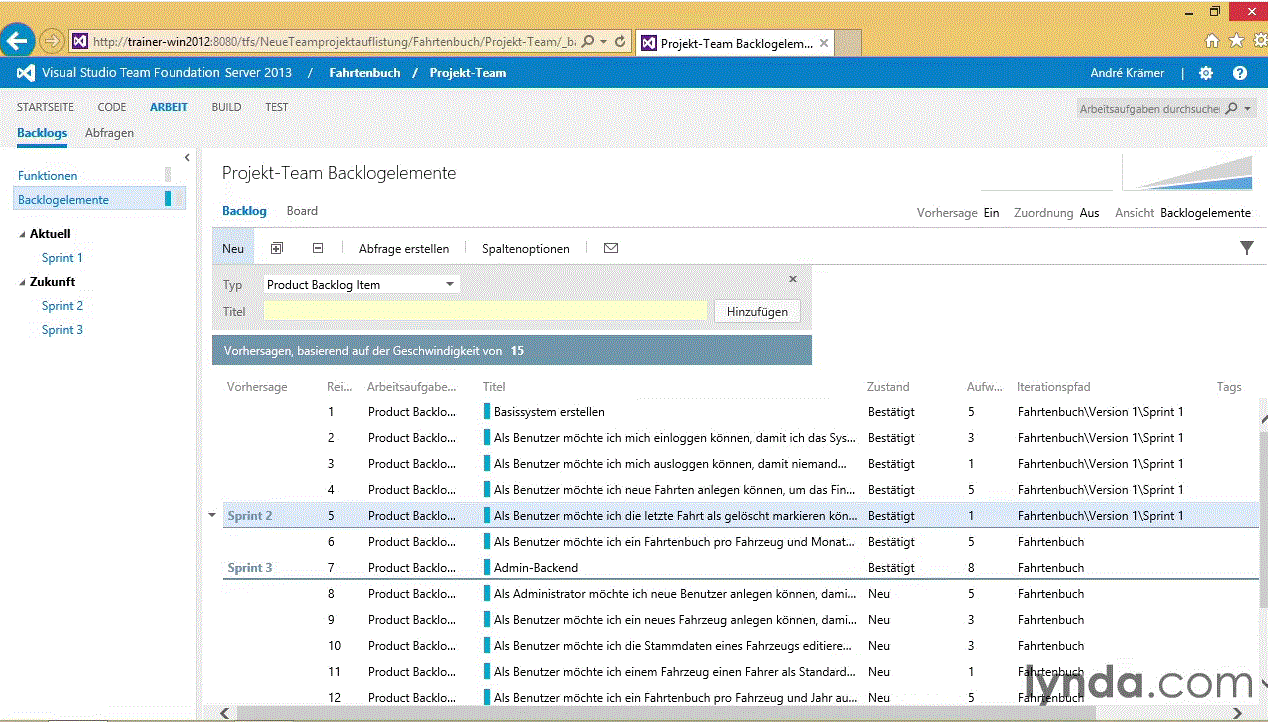The image size is (1268, 722).
Task: Open browser home icon
Action: tap(1212, 41)
